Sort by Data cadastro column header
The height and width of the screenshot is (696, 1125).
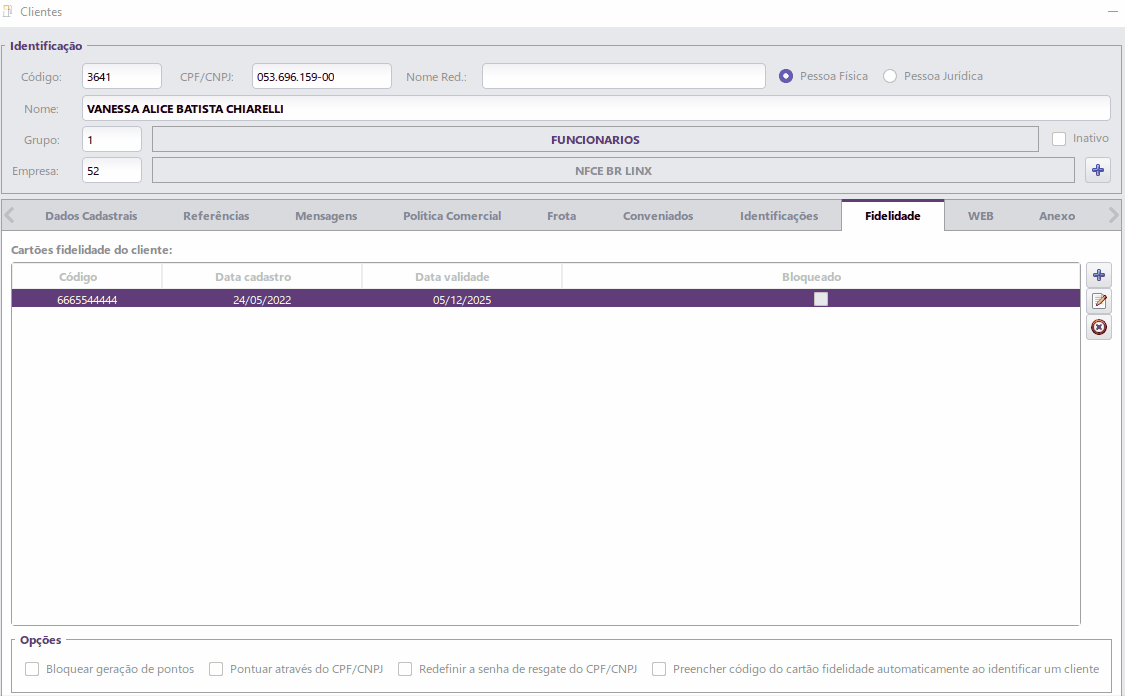tap(262, 276)
